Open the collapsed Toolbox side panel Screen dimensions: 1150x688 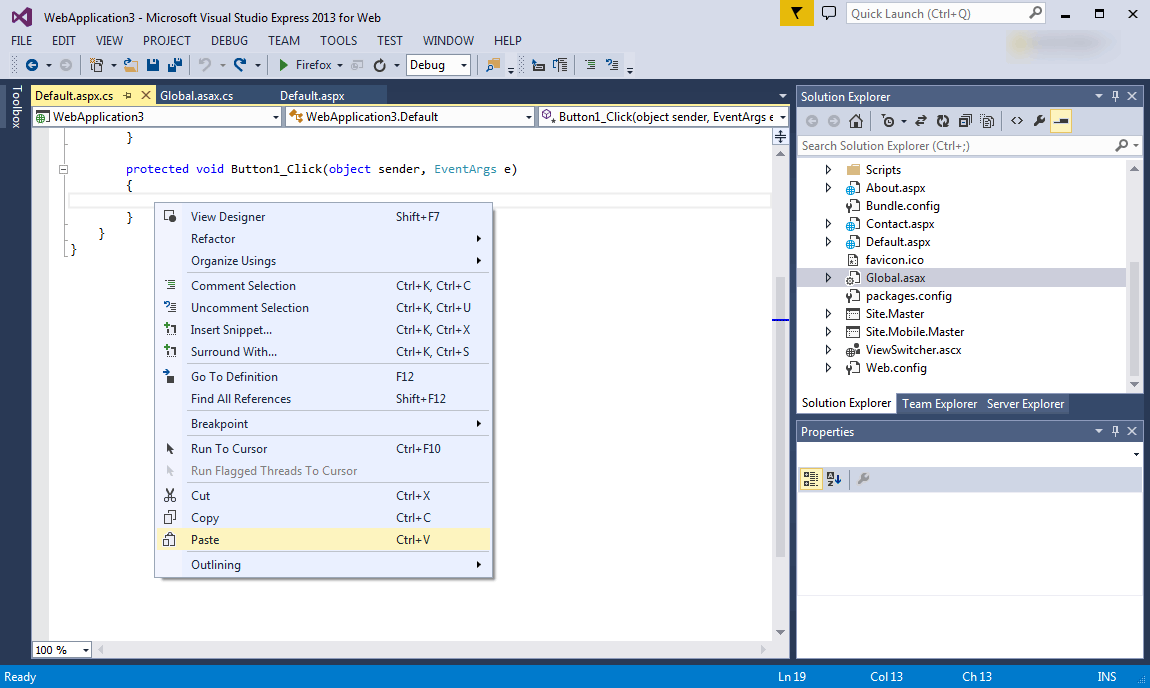coord(16,107)
